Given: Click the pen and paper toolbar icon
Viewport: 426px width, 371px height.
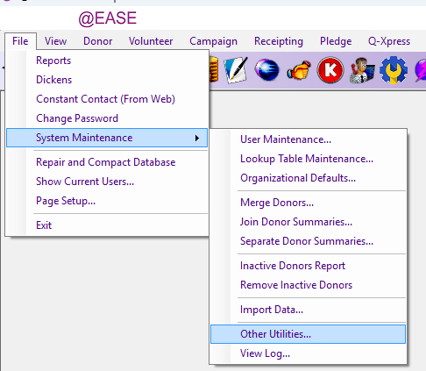Looking at the screenshot, I should pos(236,70).
